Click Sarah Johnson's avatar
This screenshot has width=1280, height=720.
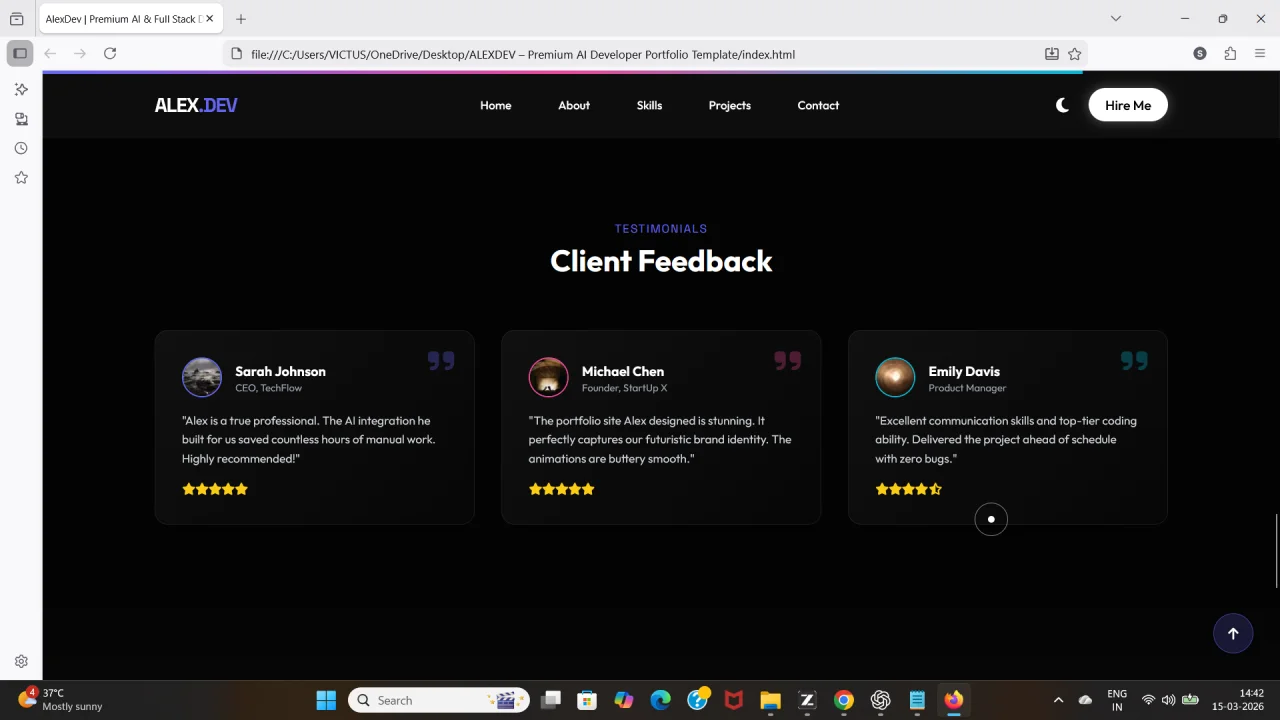tap(202, 377)
